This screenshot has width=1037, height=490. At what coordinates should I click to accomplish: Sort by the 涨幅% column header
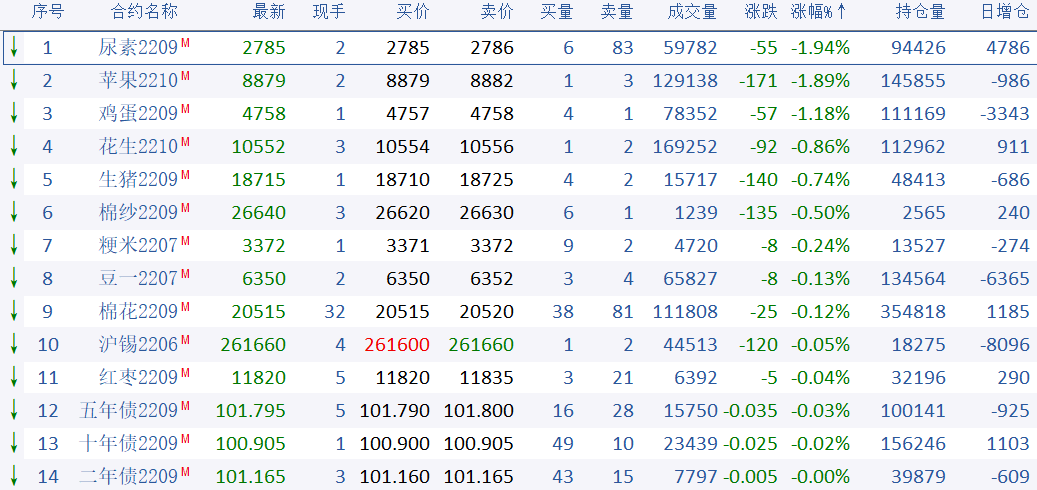(819, 12)
